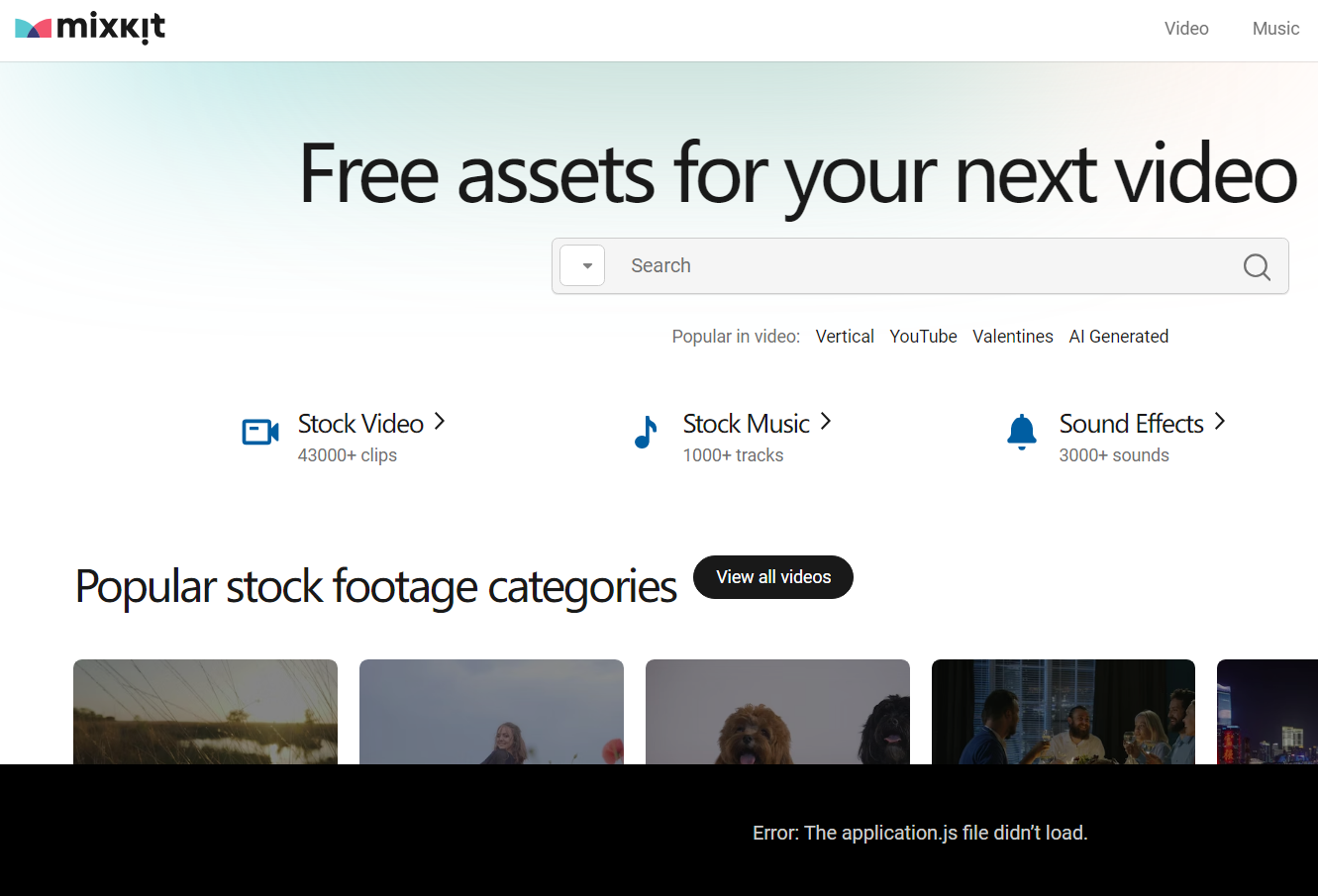Select the YouTube popular tag
Image resolution: width=1318 pixels, height=896 pixels.
tap(923, 337)
